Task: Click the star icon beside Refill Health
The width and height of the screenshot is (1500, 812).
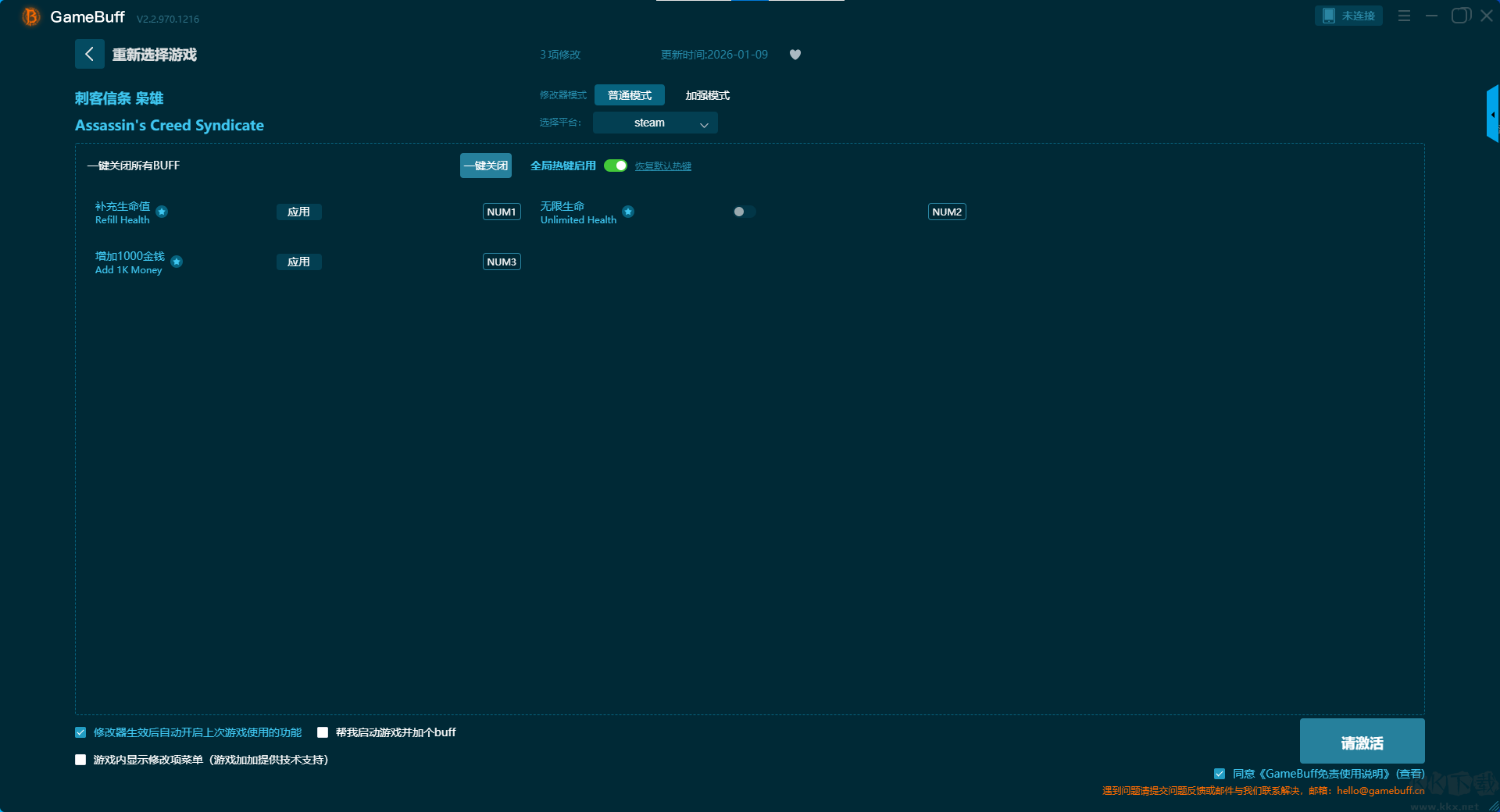Action: click(162, 212)
